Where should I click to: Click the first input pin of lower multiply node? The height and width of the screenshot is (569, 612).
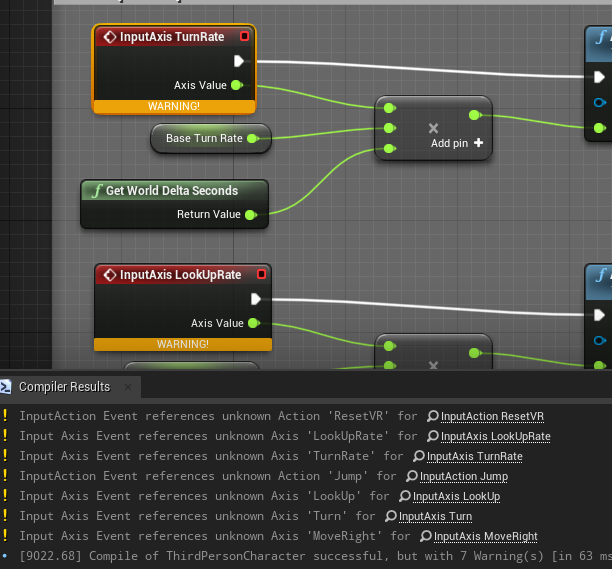click(389, 346)
